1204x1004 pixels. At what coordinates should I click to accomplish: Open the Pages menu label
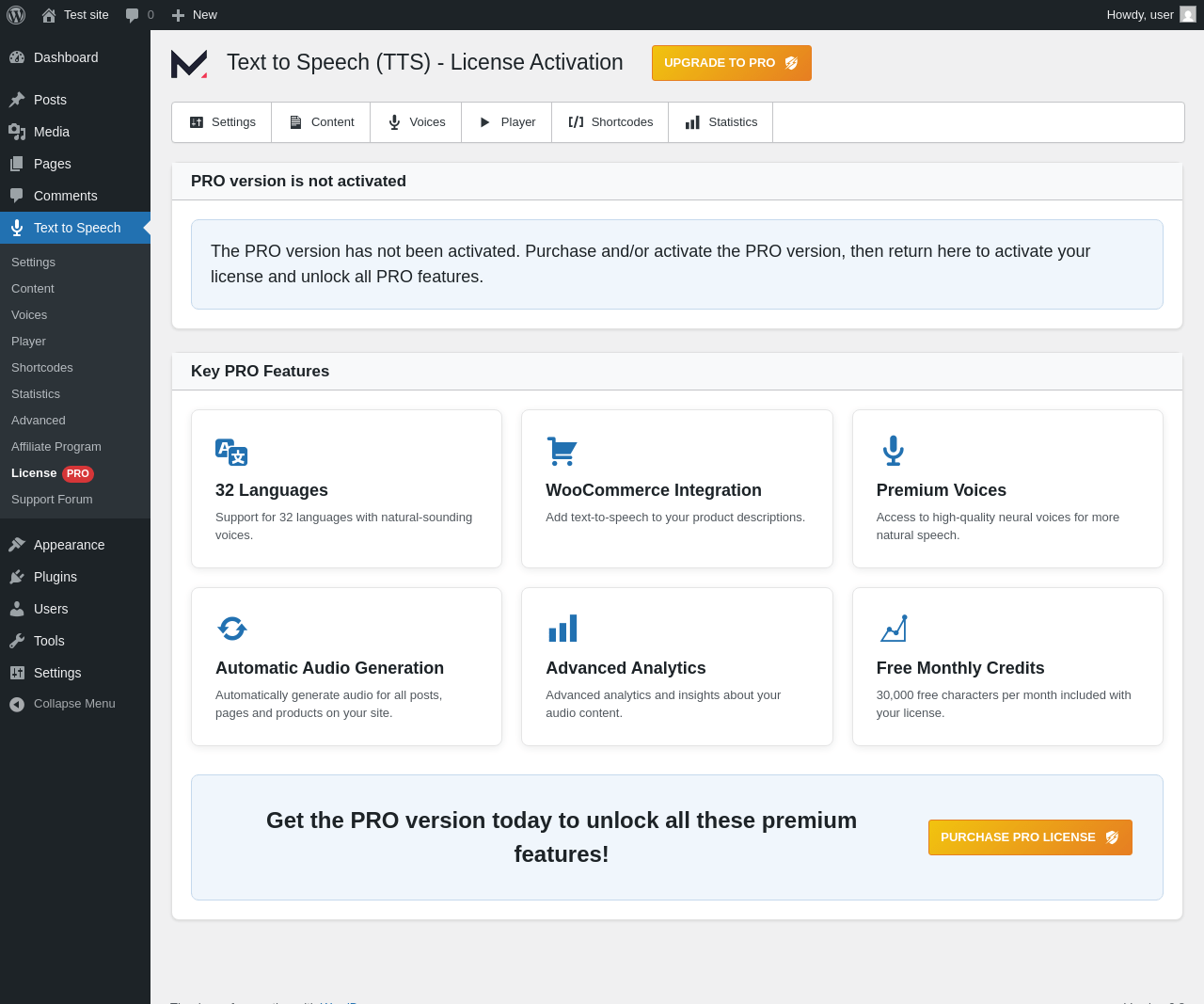53,164
